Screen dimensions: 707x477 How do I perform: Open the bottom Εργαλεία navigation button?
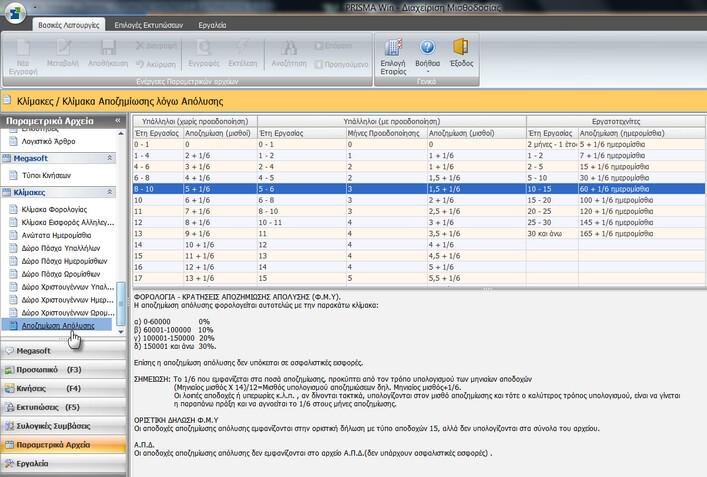64,463
